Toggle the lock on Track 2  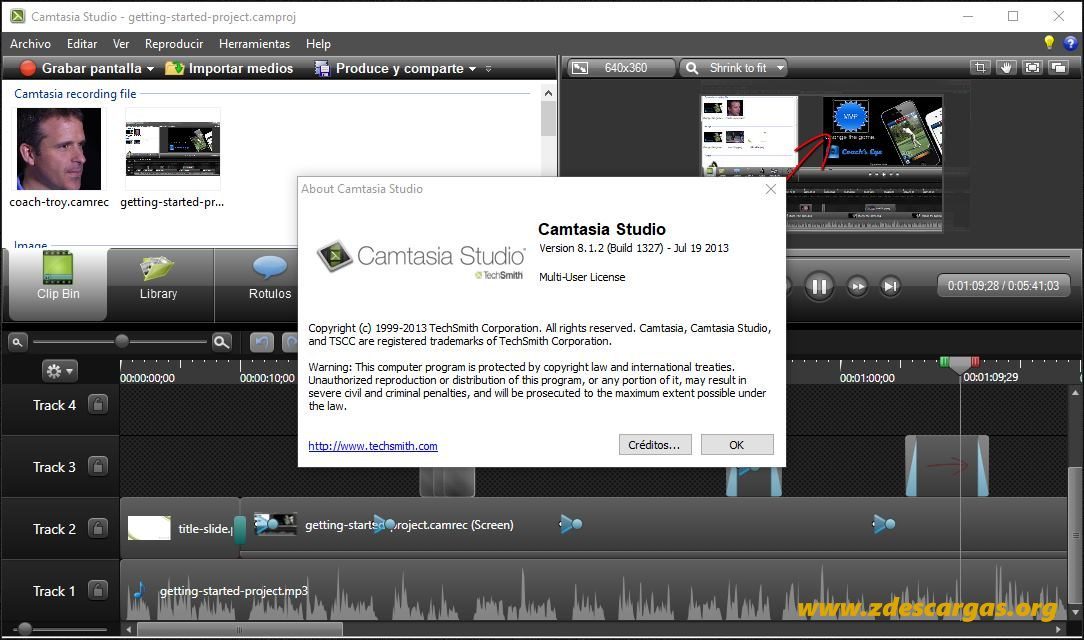97,529
